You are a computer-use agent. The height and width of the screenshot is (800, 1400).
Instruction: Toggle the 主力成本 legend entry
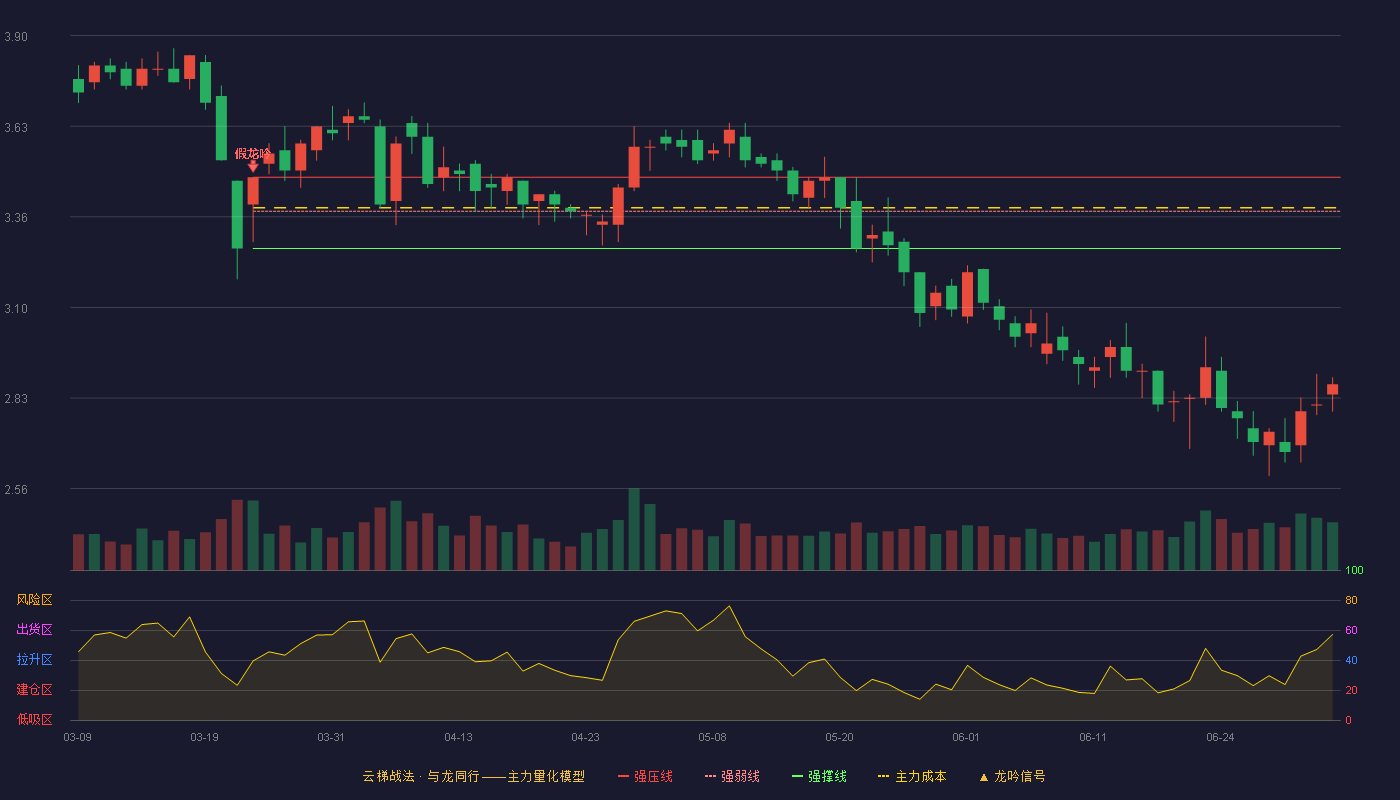(x=912, y=776)
